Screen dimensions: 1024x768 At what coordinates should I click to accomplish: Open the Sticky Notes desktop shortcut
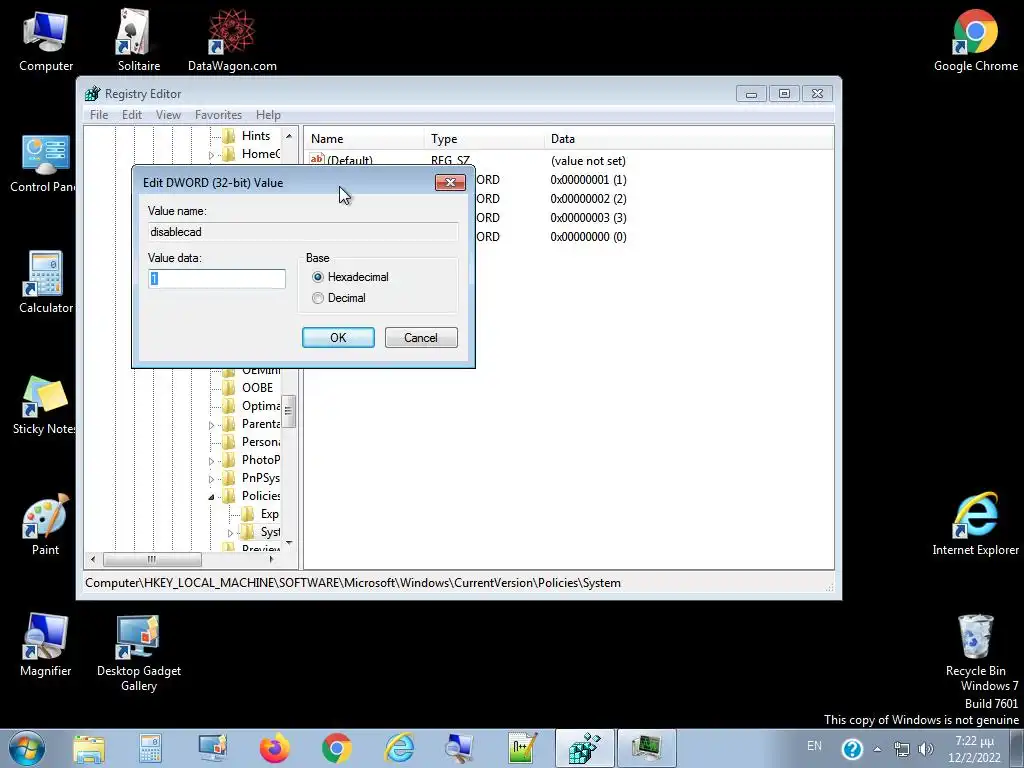43,405
